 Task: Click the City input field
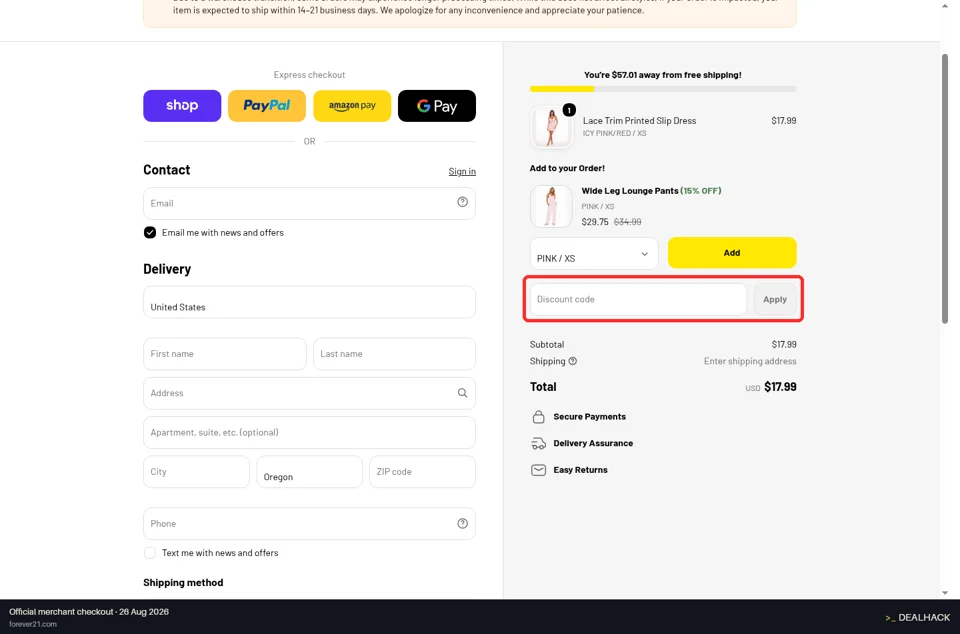pos(197,472)
